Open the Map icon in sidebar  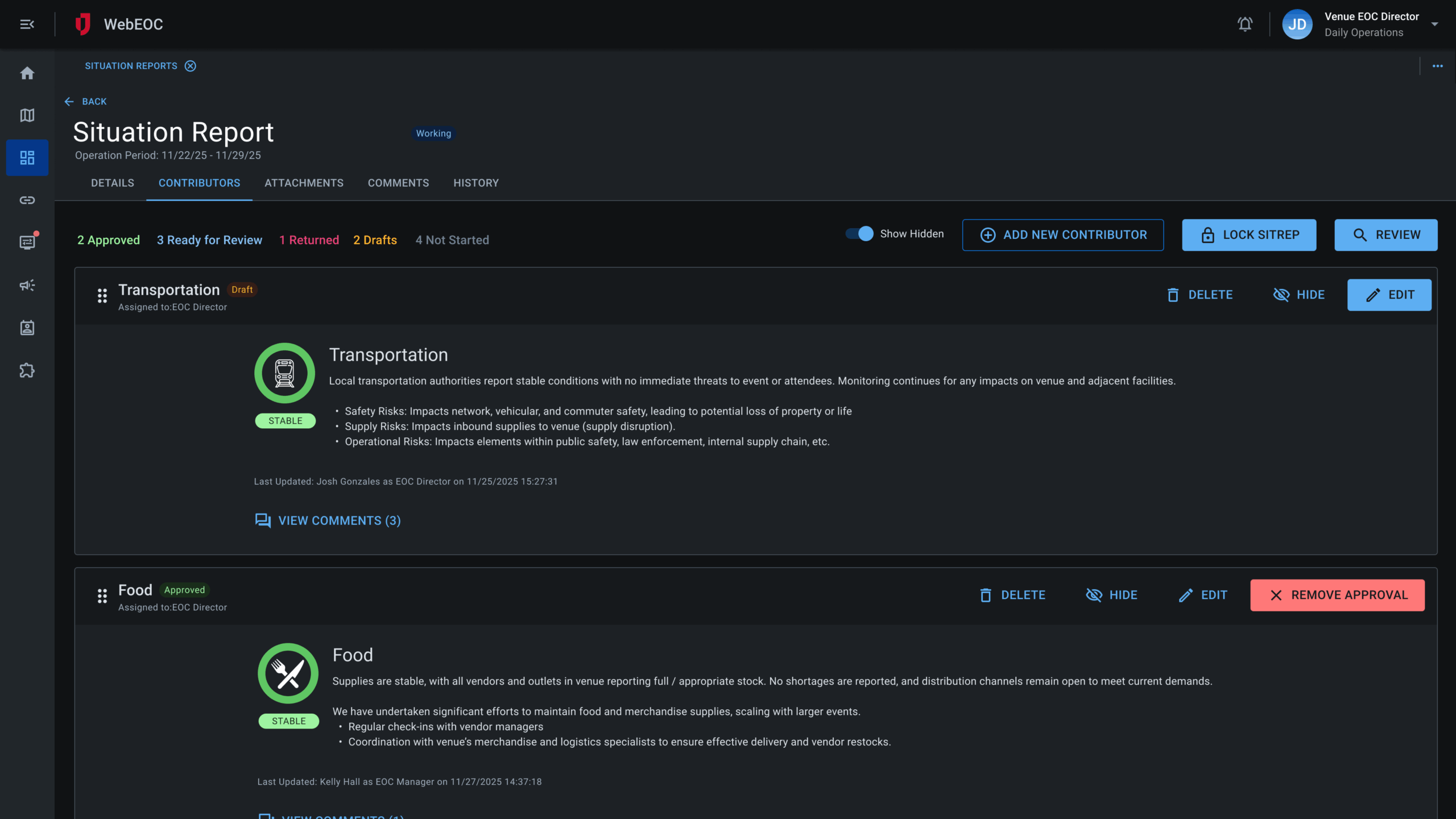point(27,115)
